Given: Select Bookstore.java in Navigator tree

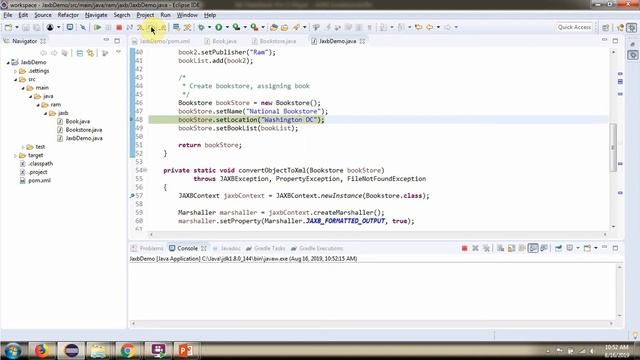Looking at the screenshot, I should point(84,130).
